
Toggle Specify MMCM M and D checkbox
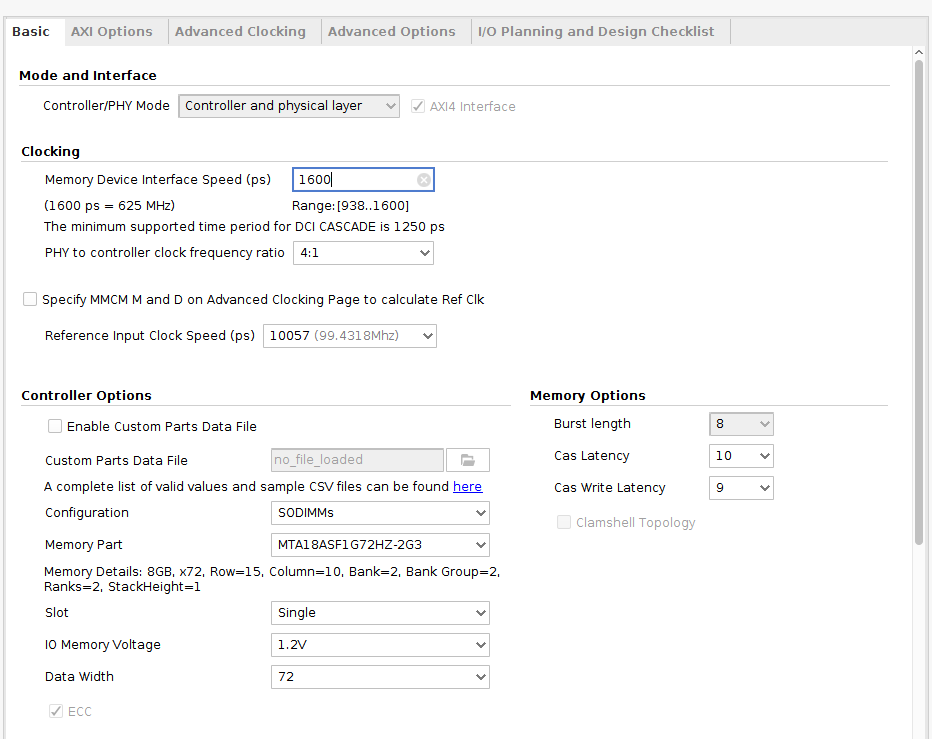(29, 299)
